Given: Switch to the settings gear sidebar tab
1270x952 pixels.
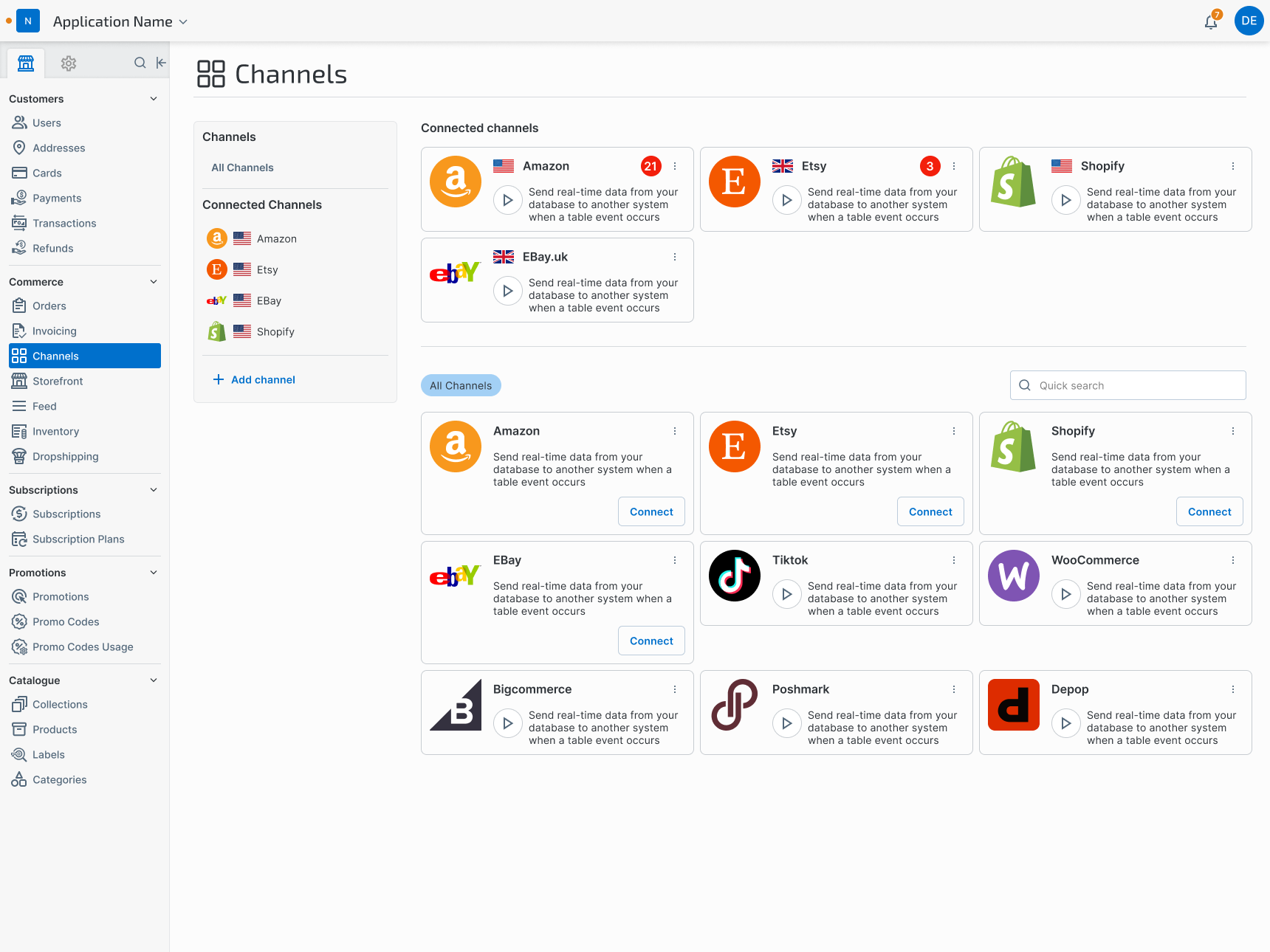Looking at the screenshot, I should pos(69,63).
